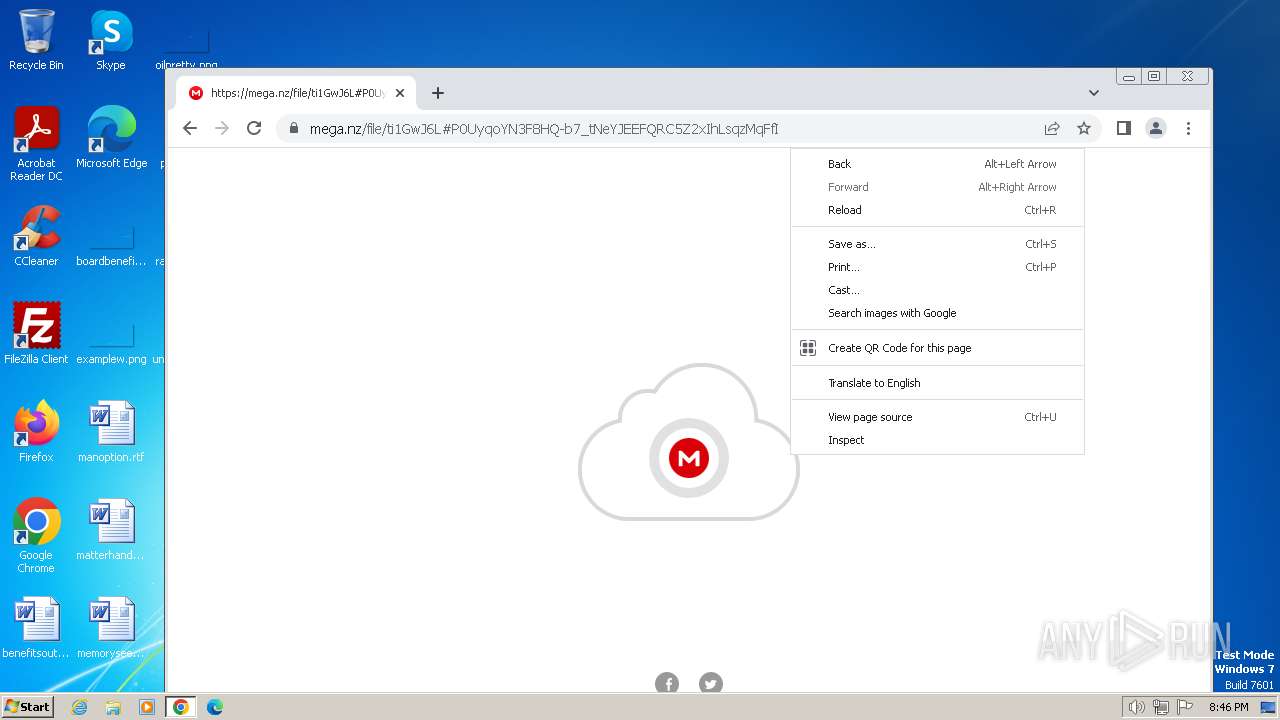Open the volume speaker tray icon
Screen dimensions: 1280x720
point(1136,707)
